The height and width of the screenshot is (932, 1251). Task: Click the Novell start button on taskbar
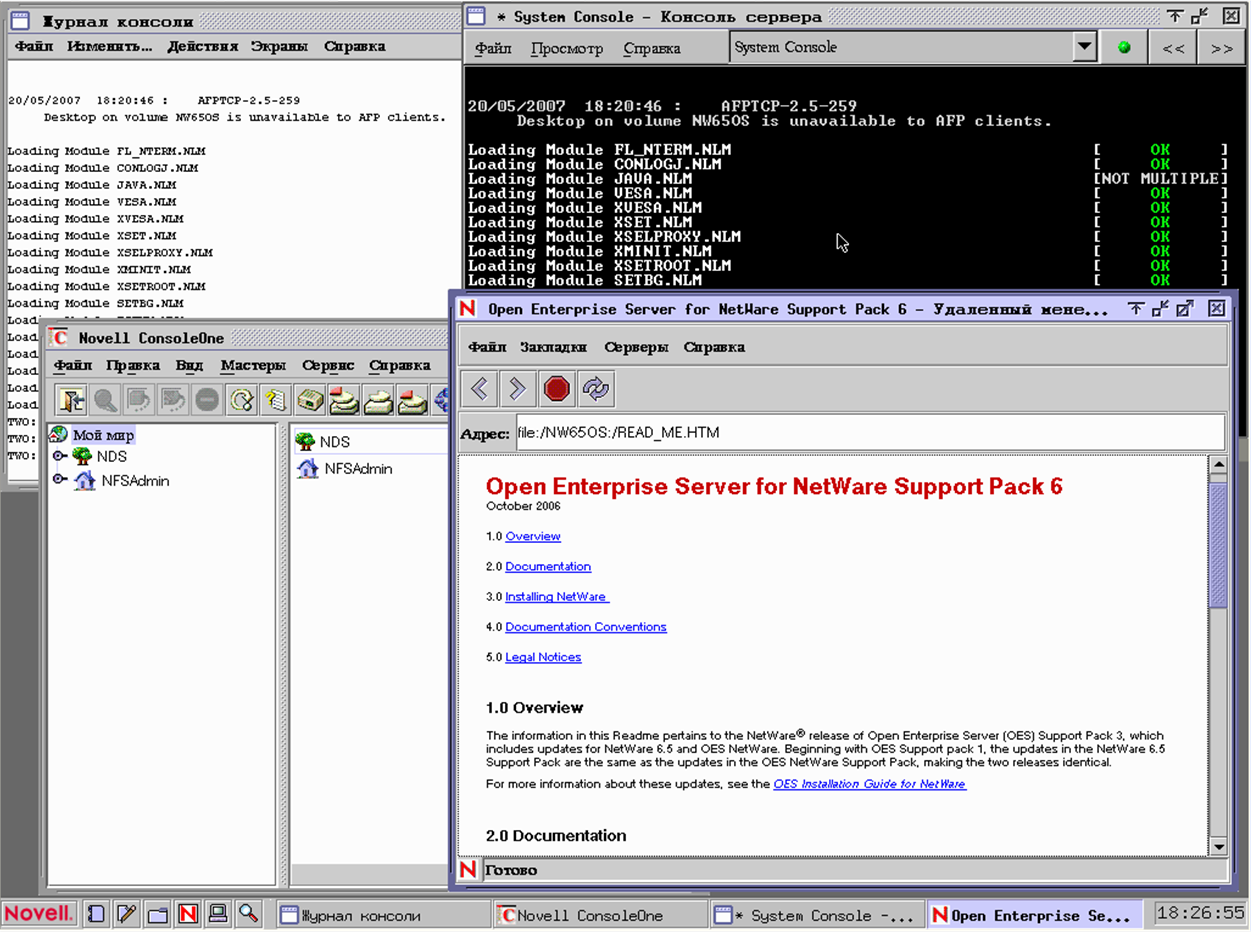[x=38, y=913]
